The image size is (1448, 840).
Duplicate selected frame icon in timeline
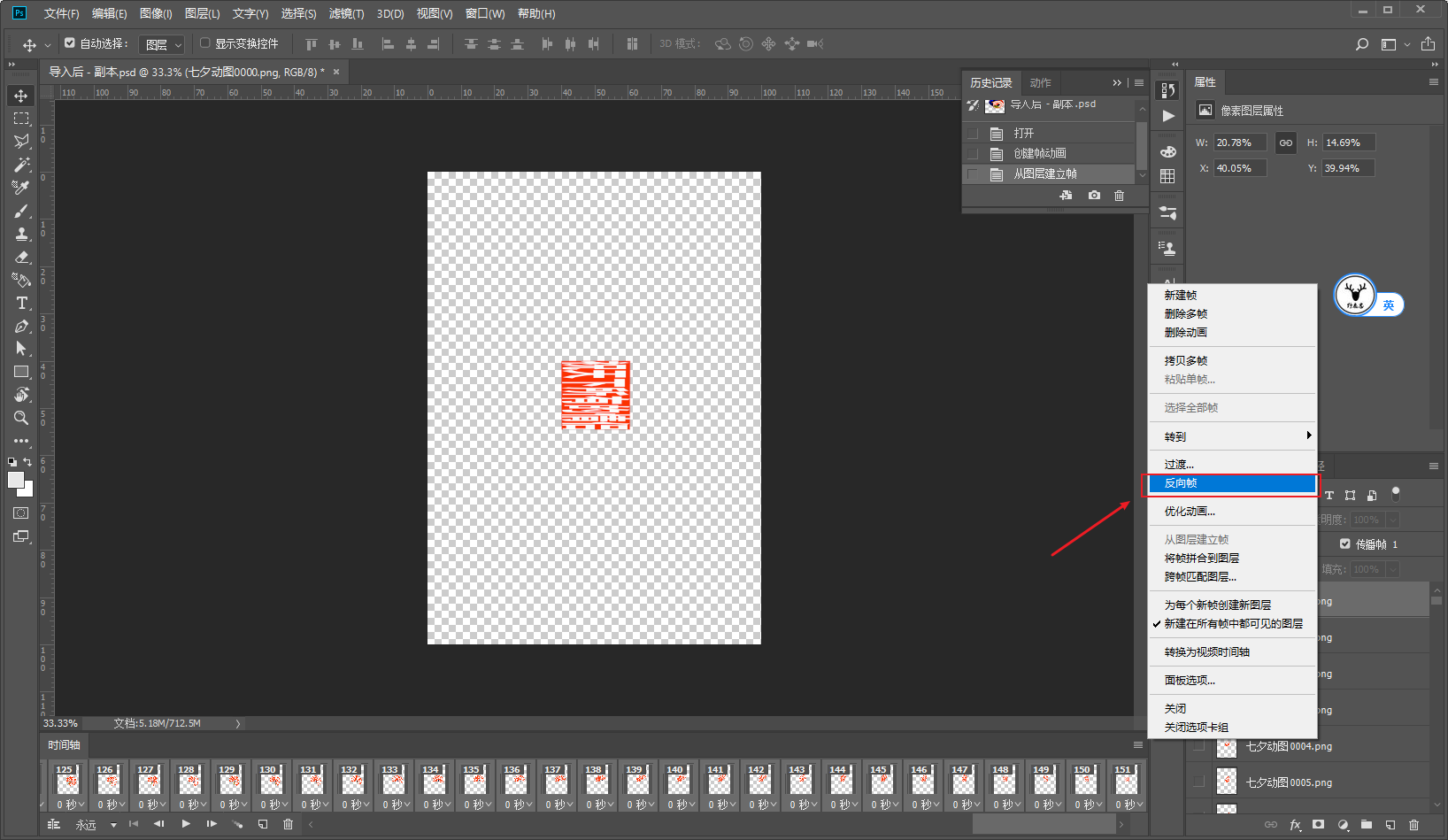(263, 824)
